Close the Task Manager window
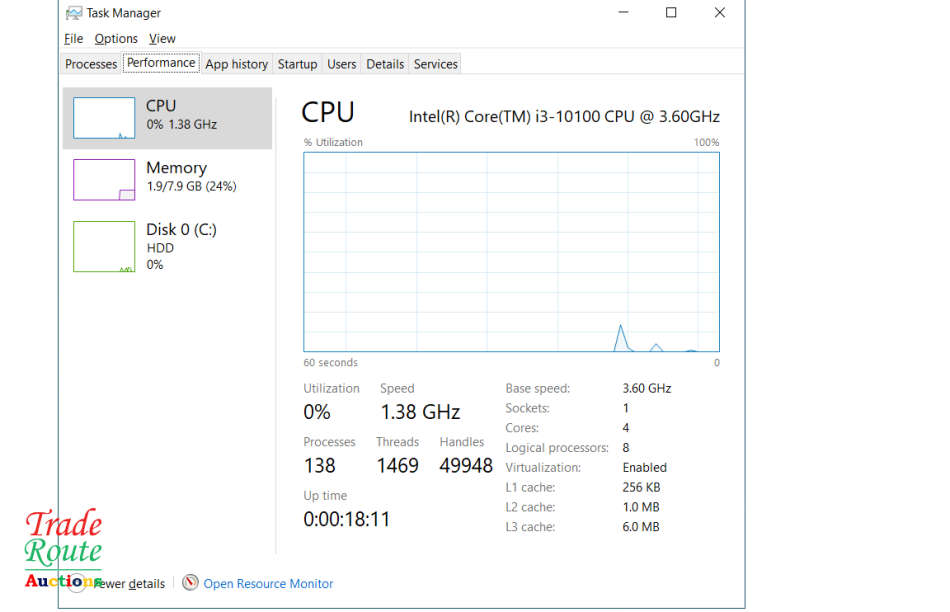950x612 pixels. coord(720,13)
